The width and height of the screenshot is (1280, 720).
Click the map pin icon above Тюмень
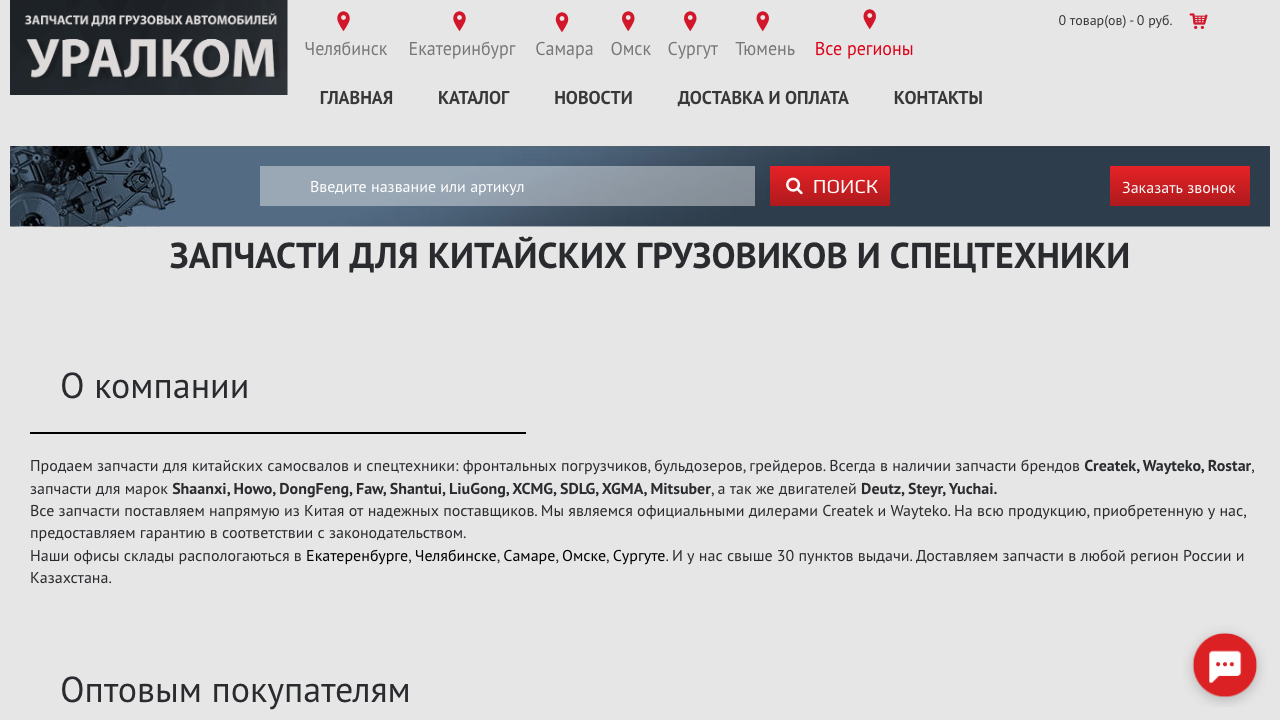(763, 21)
